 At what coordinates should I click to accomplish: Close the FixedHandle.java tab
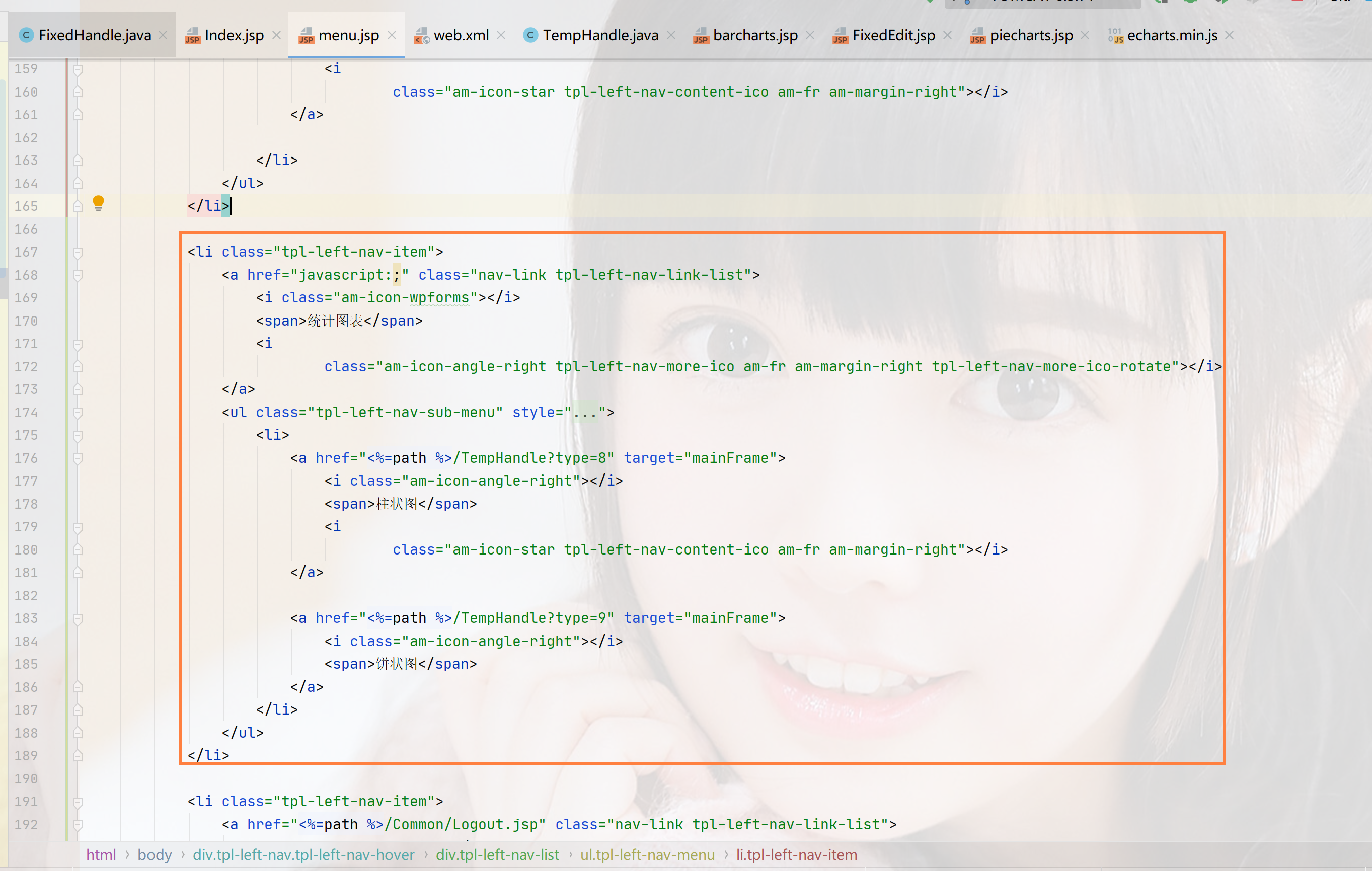(163, 35)
